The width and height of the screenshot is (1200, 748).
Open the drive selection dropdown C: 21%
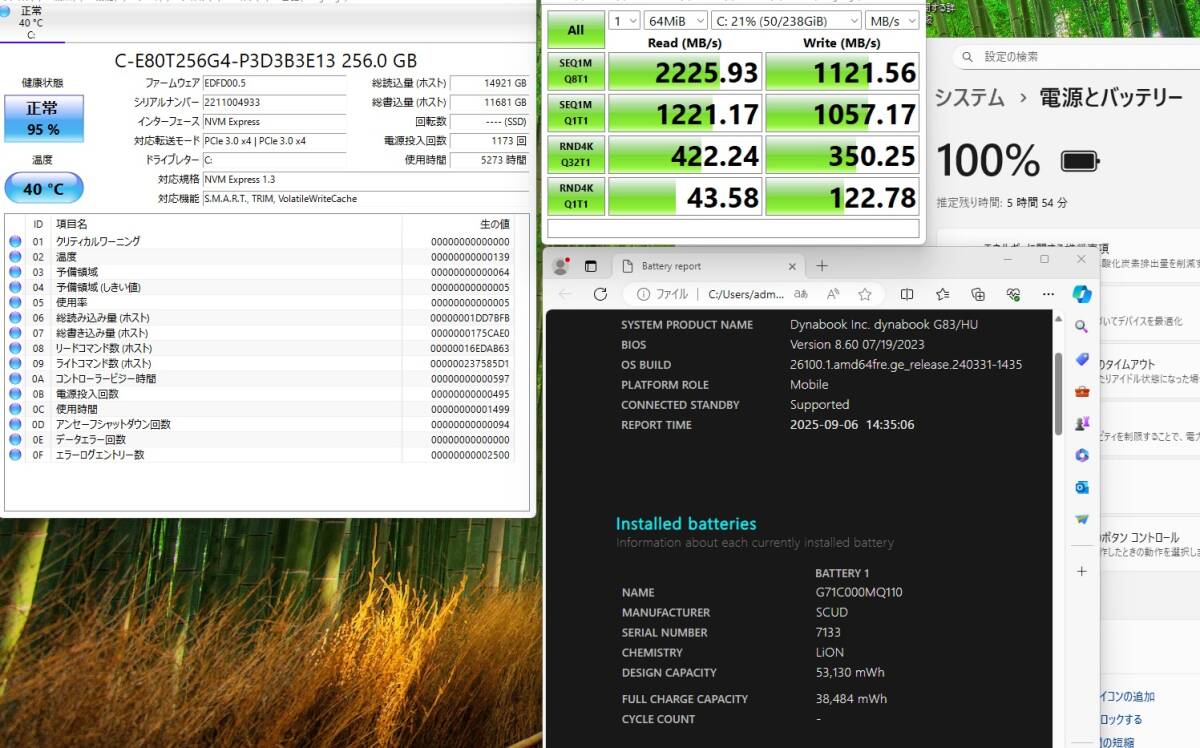click(786, 20)
